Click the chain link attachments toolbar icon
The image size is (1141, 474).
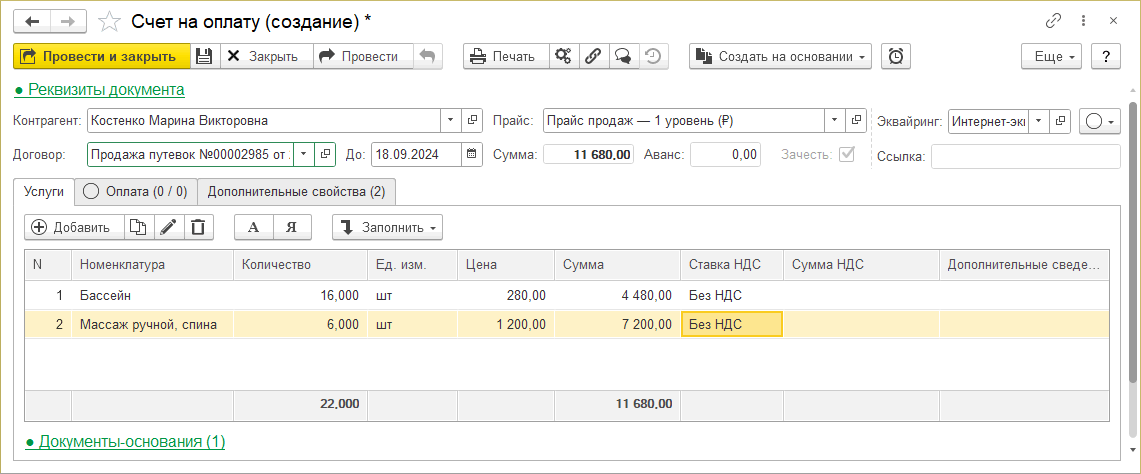coord(592,57)
